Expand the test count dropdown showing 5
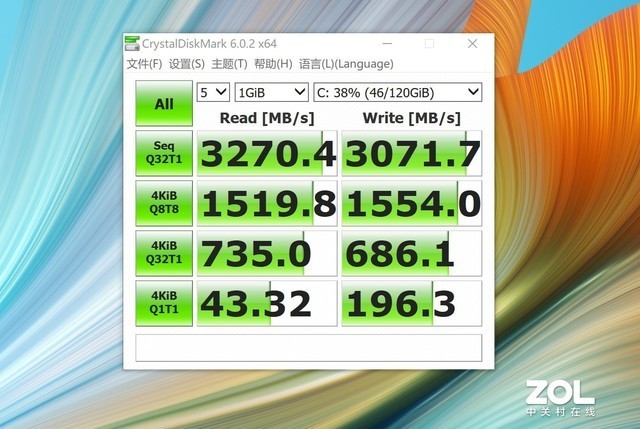Image resolution: width=640 pixels, height=429 pixels. tap(213, 92)
